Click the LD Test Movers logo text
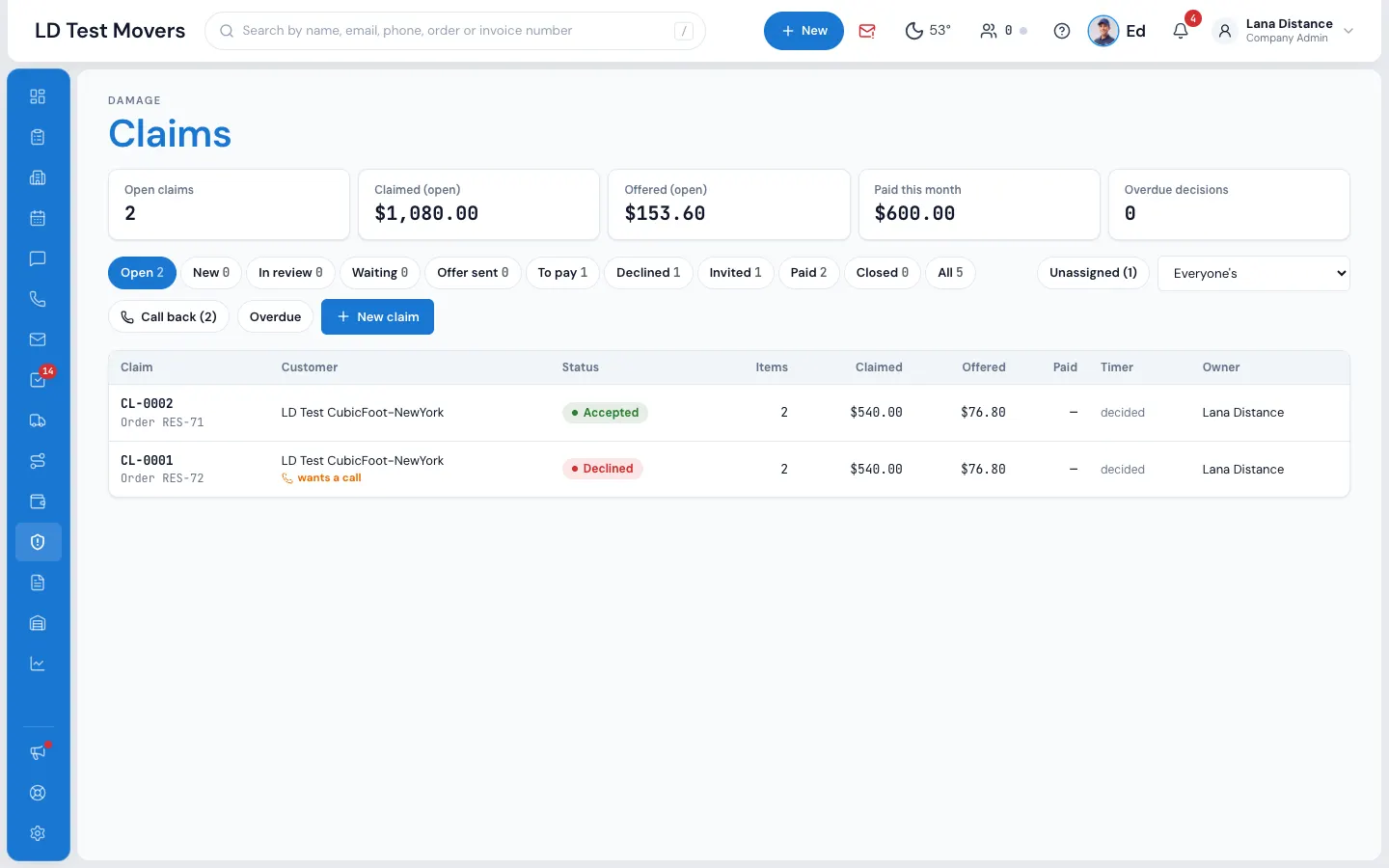1389x868 pixels. (x=110, y=31)
